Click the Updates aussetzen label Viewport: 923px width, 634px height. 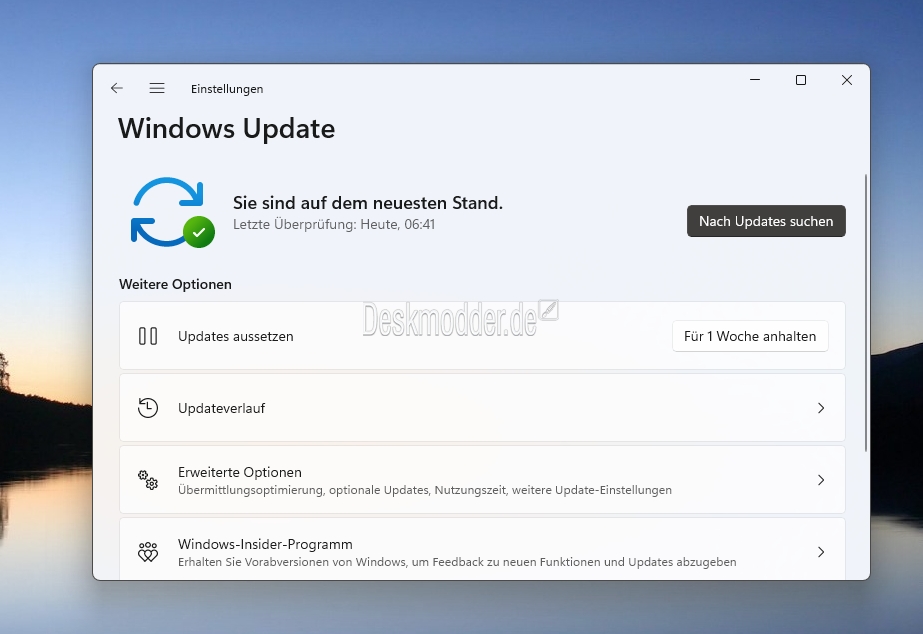(235, 336)
